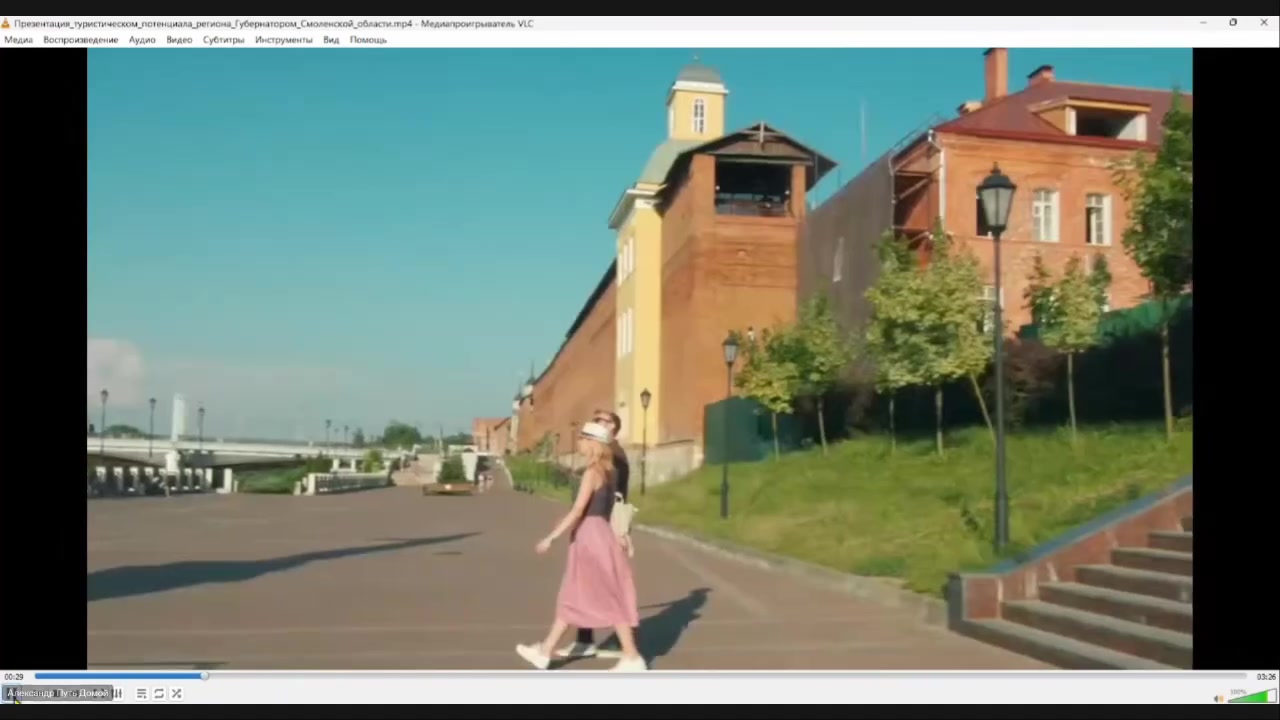Open the Аудио menu
Viewport: 1280px width, 720px height.
tap(142, 40)
